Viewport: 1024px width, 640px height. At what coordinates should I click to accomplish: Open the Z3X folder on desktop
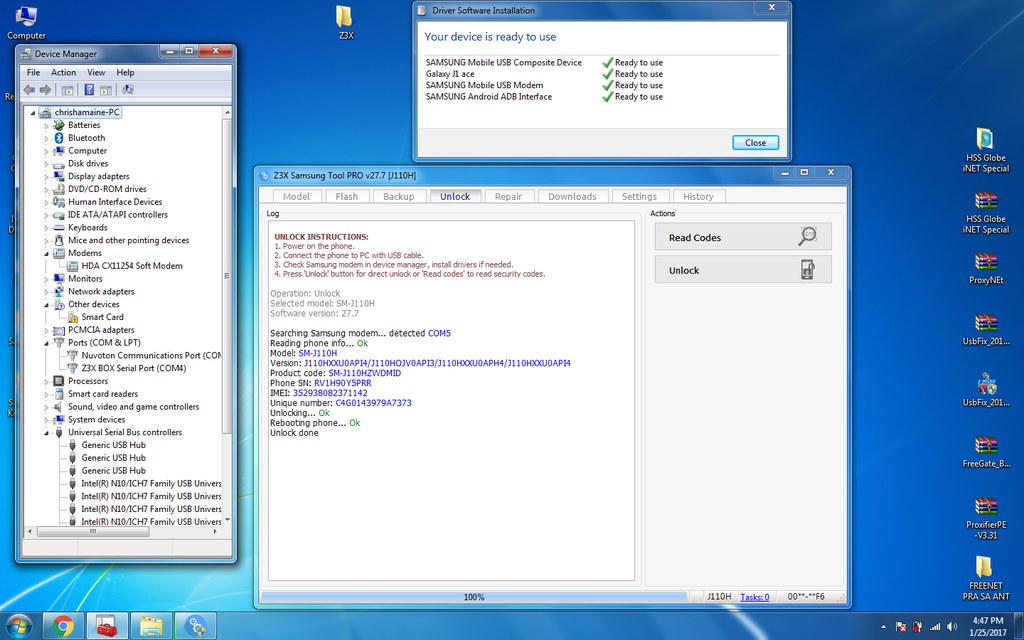point(345,22)
